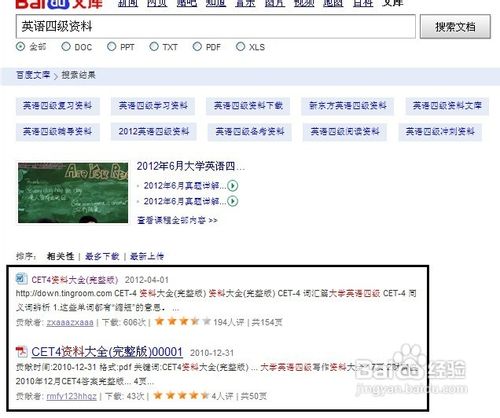Sort results by 相关性

pos(60,256)
